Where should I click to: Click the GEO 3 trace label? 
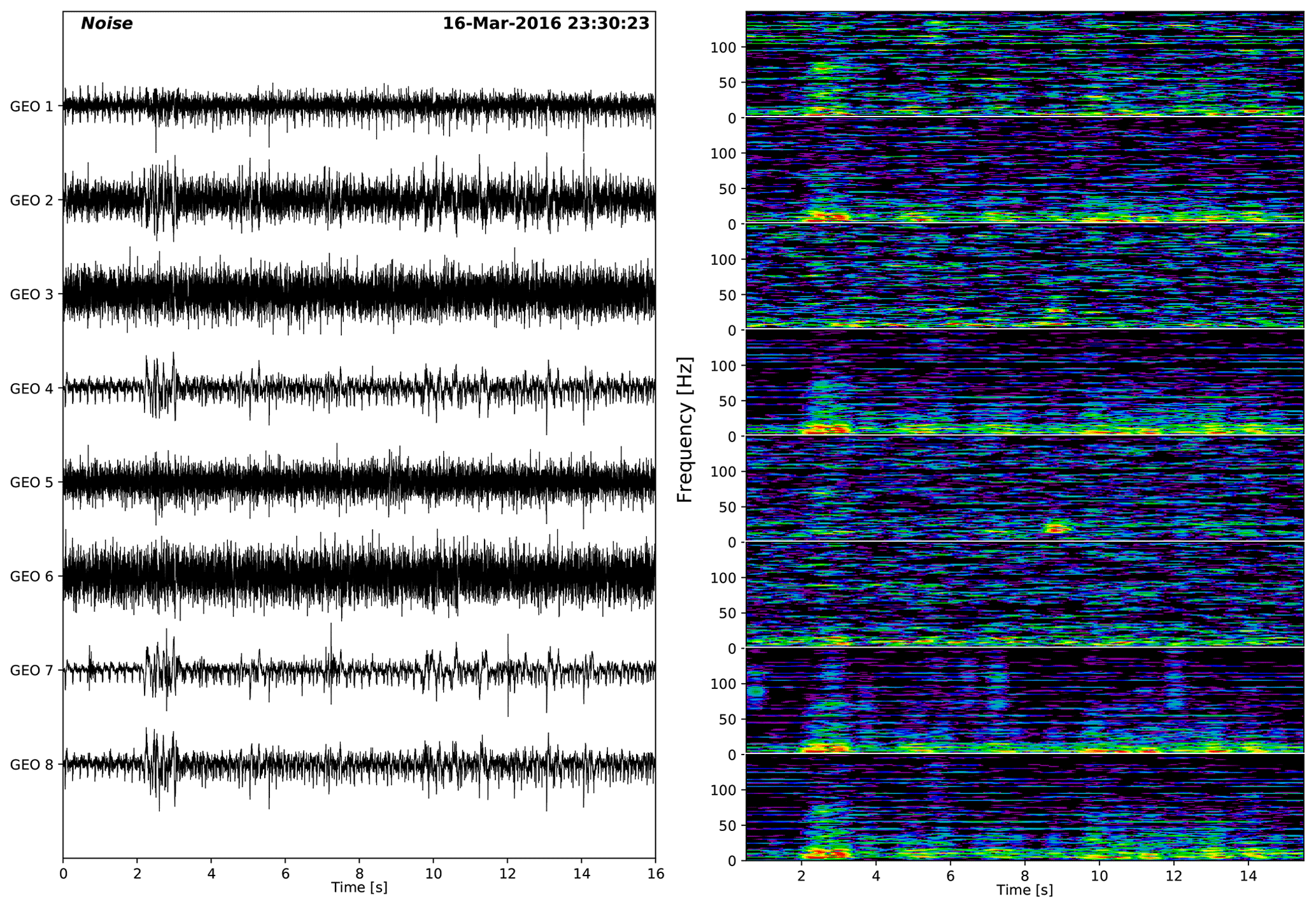coord(32,295)
